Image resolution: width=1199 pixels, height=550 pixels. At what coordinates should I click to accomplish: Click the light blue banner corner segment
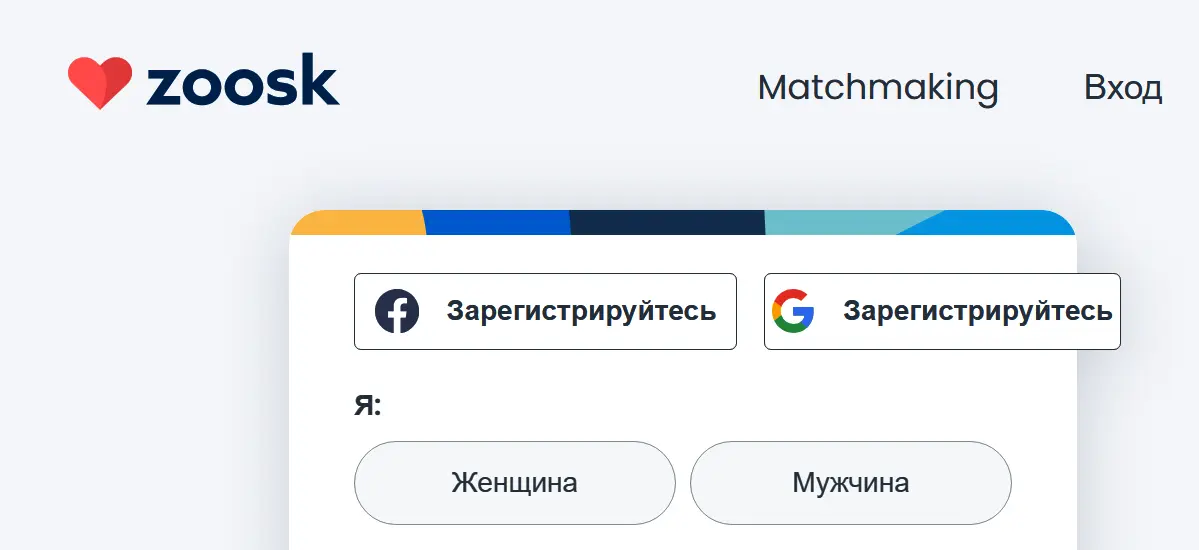1010,223
